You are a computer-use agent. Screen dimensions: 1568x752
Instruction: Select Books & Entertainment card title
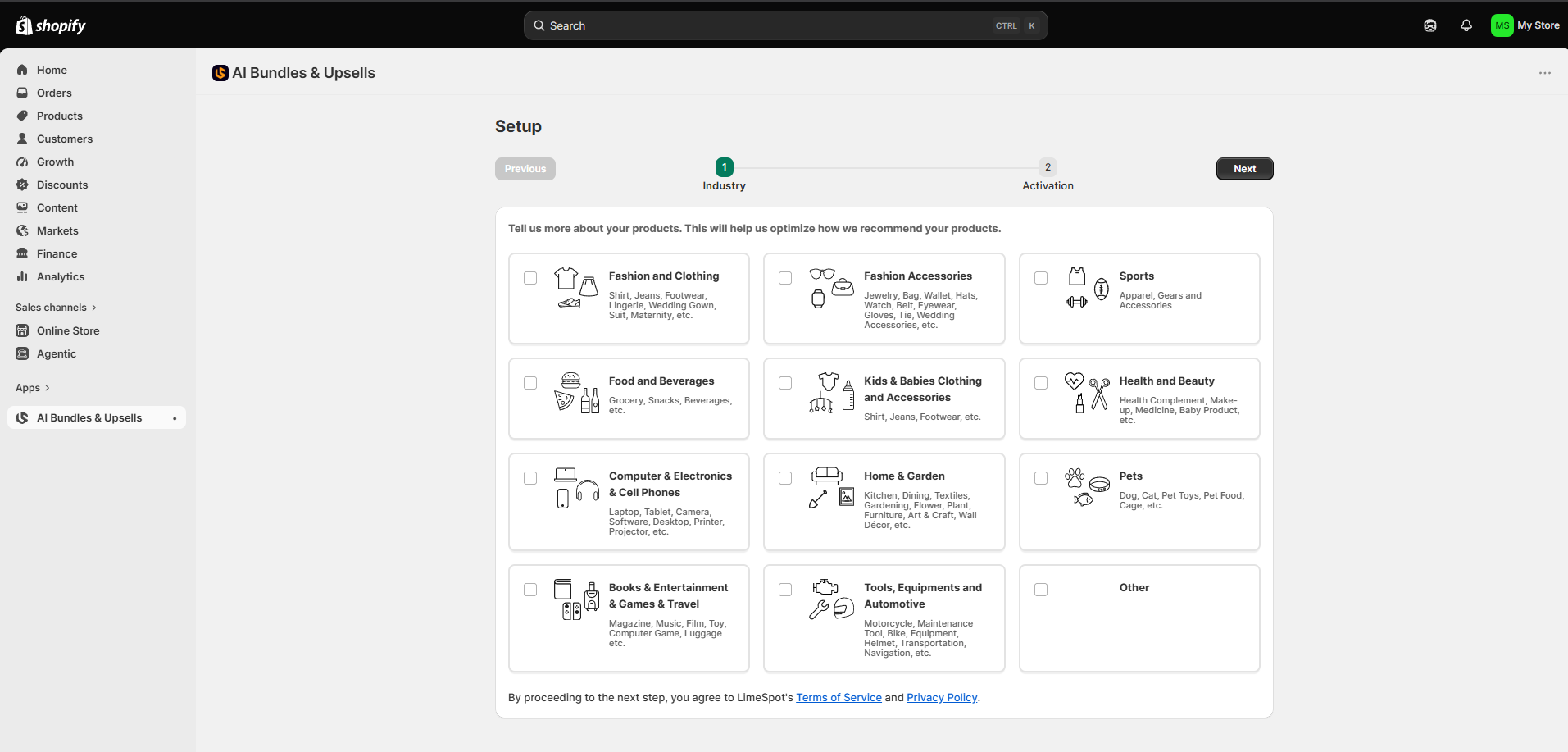click(x=668, y=596)
